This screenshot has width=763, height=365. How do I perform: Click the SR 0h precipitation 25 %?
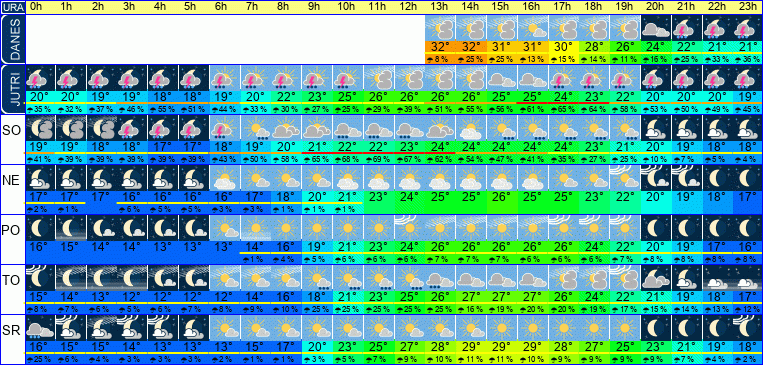pyautogui.click(x=40, y=359)
